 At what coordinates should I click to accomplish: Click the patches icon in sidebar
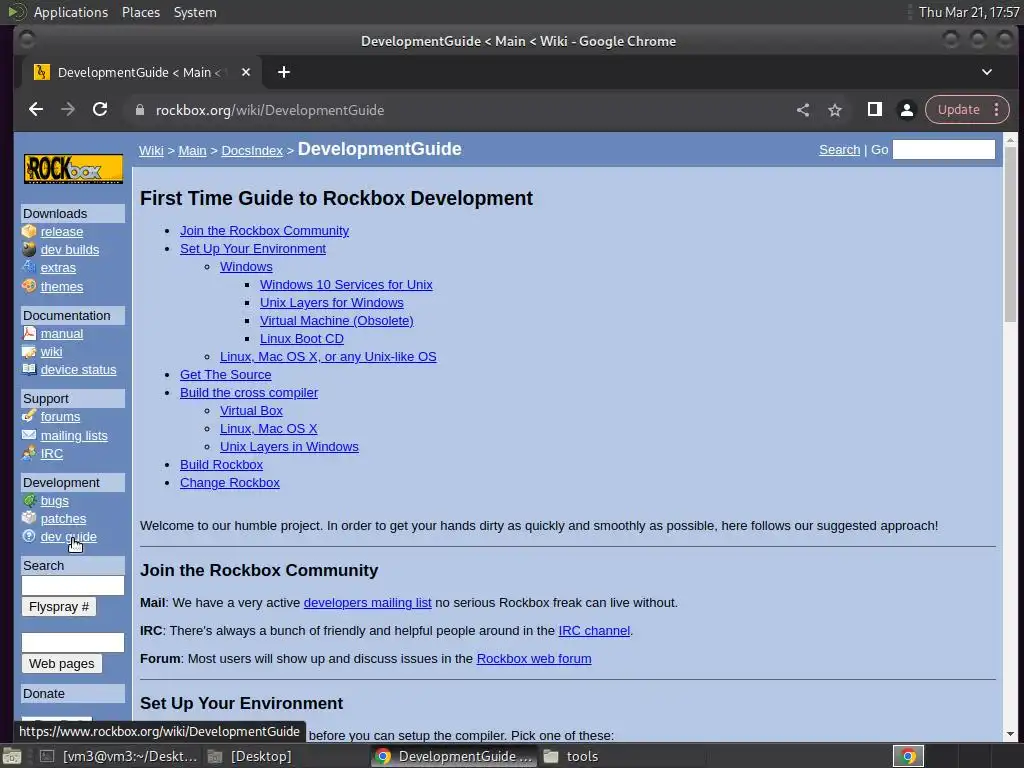(x=29, y=518)
